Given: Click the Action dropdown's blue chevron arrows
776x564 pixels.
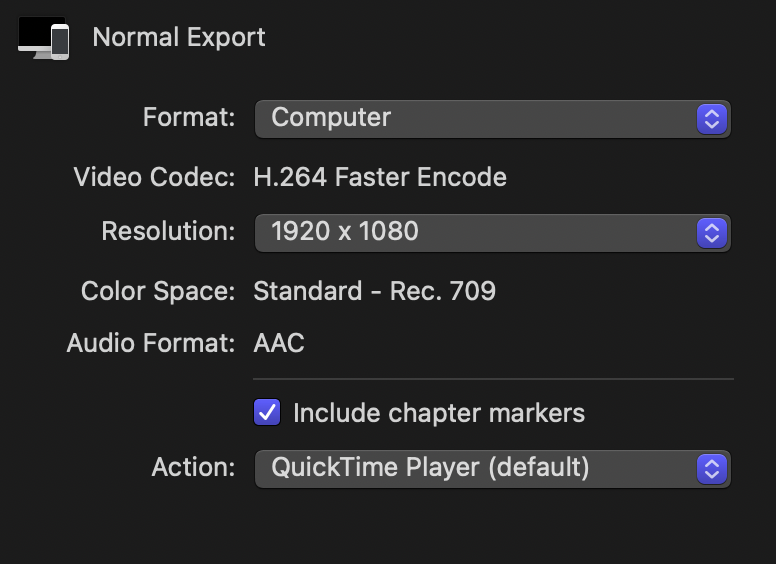Looking at the screenshot, I should click(711, 467).
